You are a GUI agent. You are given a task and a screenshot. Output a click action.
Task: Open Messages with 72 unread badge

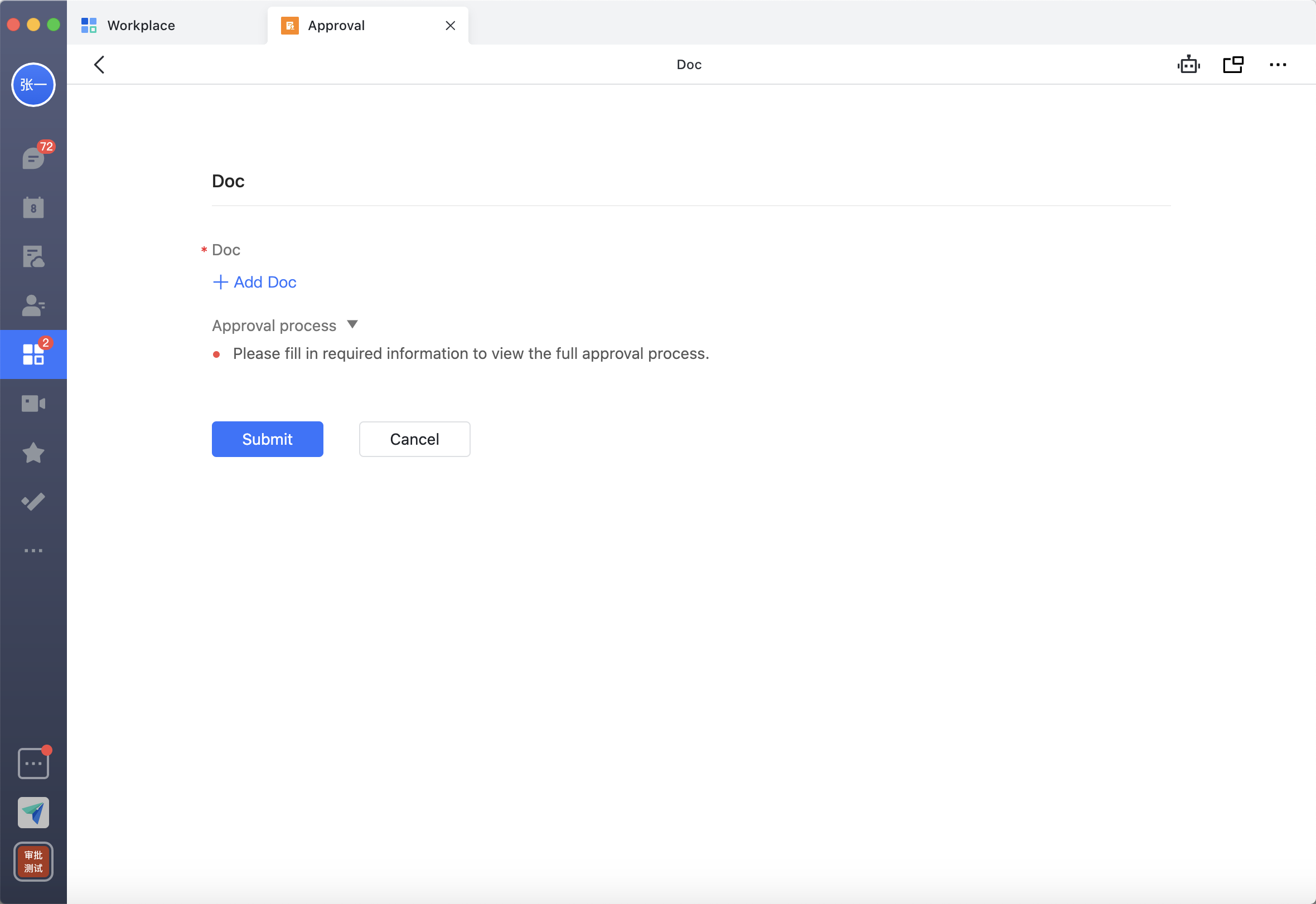(x=33, y=158)
